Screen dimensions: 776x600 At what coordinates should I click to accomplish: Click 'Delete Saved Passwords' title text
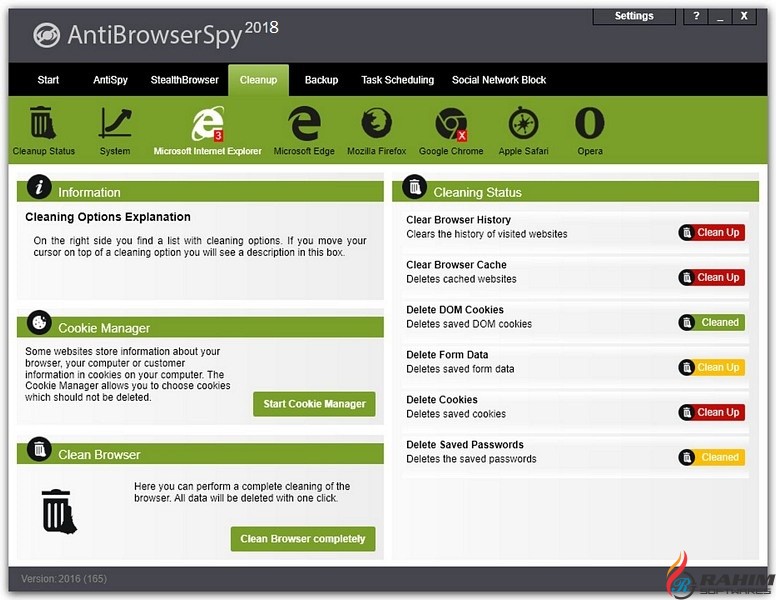click(x=465, y=445)
